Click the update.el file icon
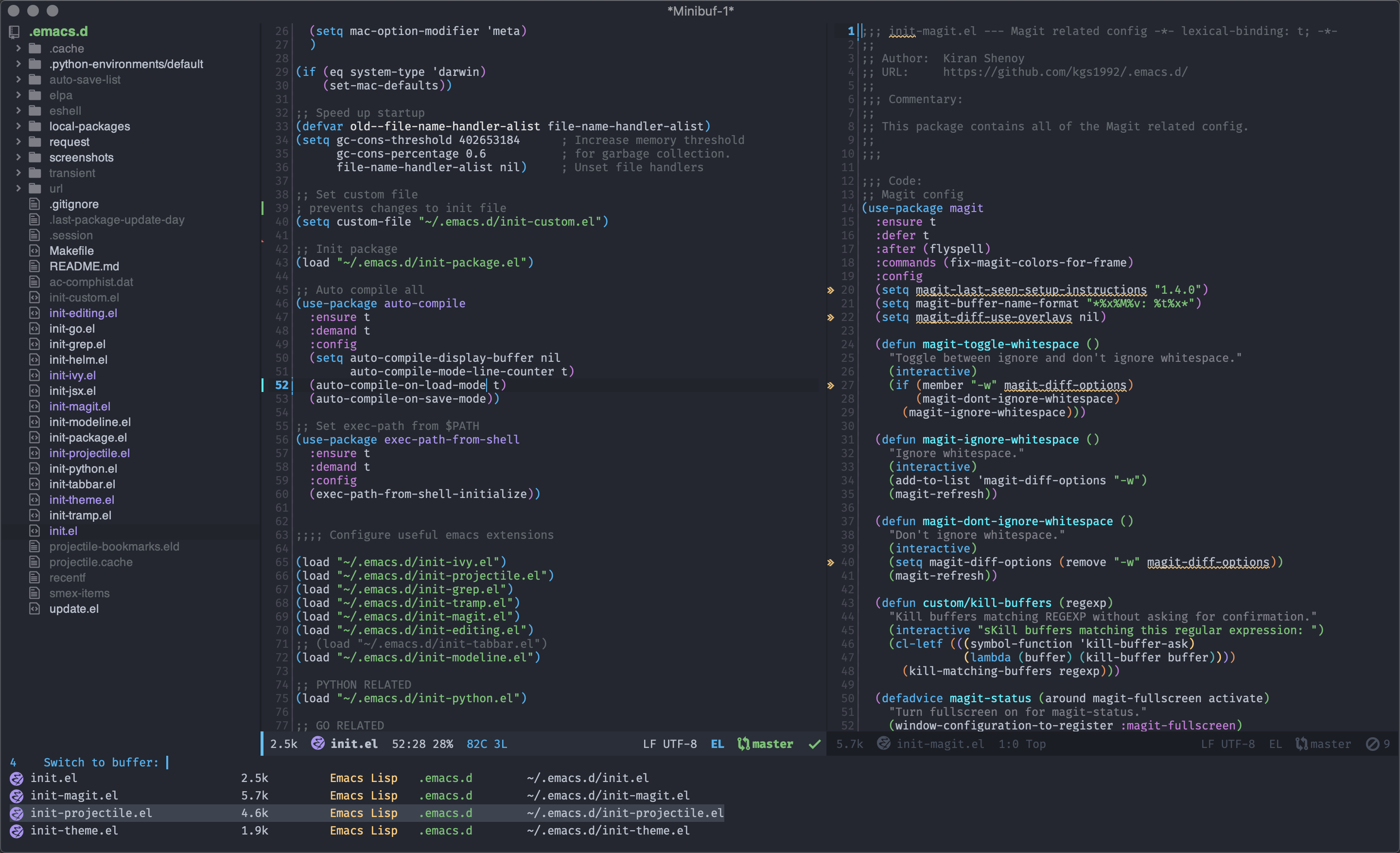This screenshot has height=853, width=1400. pyautogui.click(x=35, y=609)
